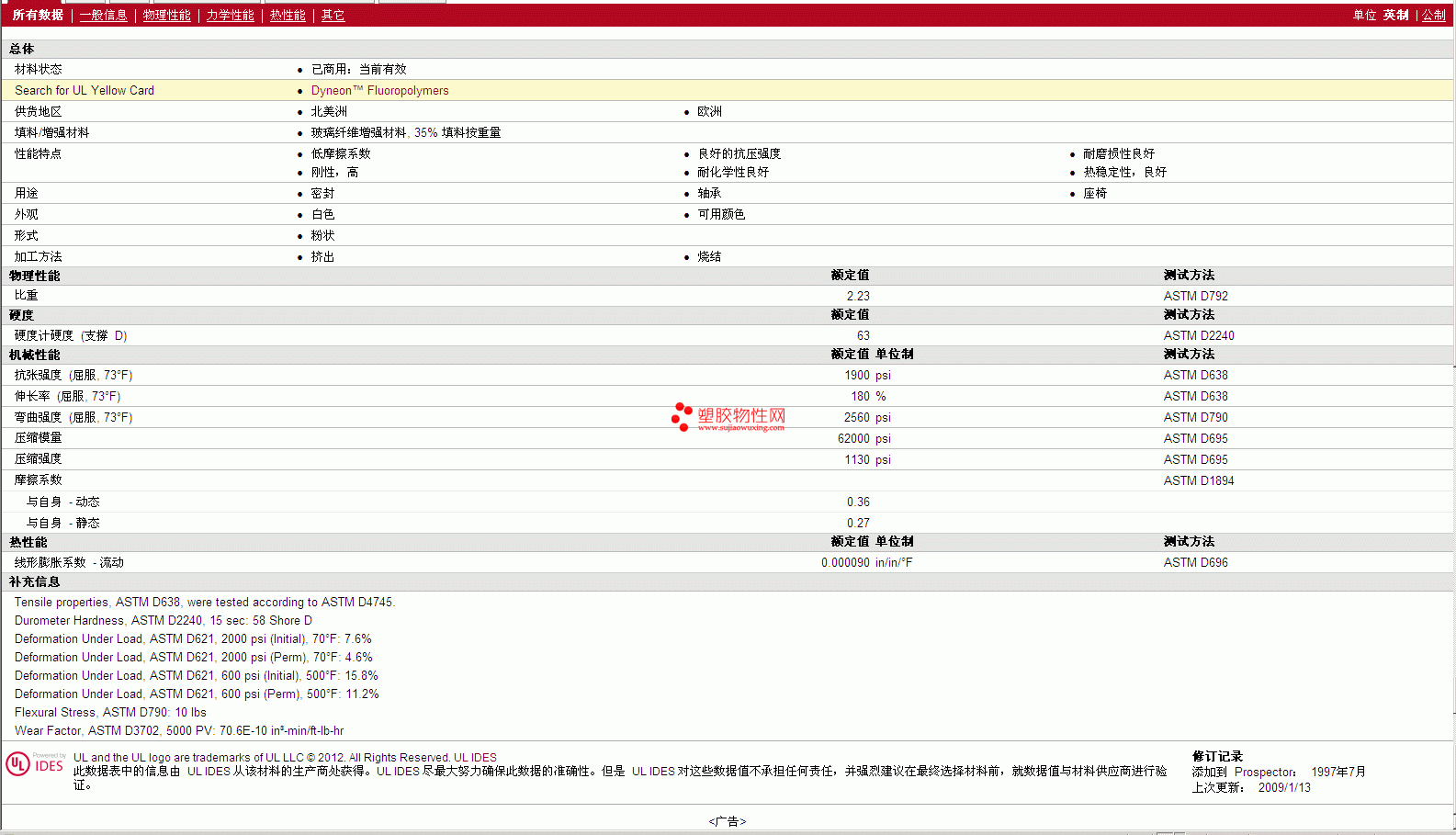
Task: Click the 修订记录 heading
Action: (1217, 757)
